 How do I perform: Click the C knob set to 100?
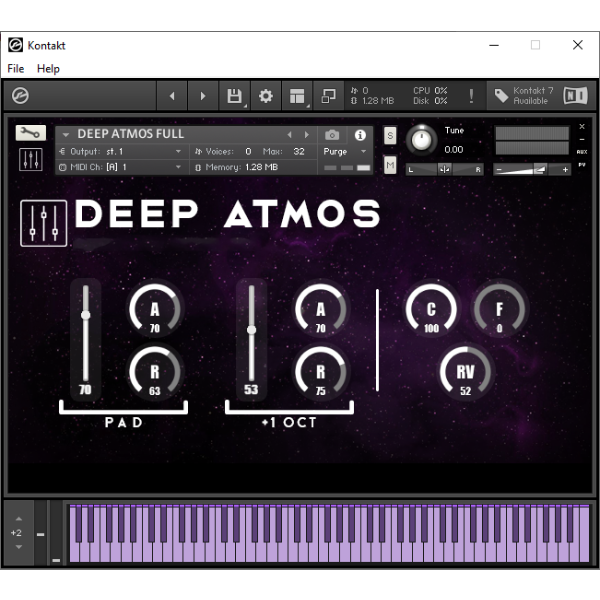pyautogui.click(x=431, y=309)
